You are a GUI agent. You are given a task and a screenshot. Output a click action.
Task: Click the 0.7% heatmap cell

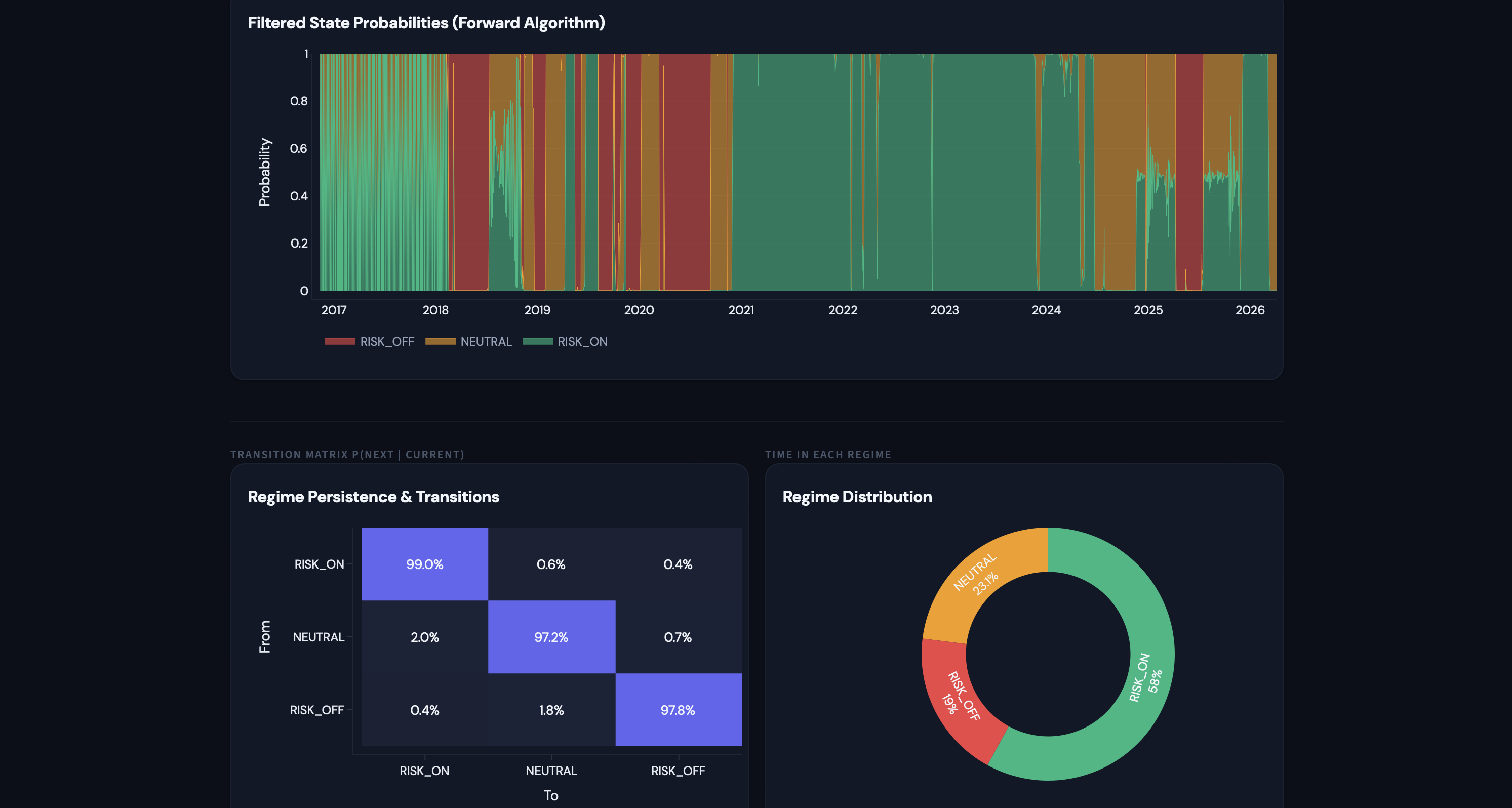coord(678,637)
